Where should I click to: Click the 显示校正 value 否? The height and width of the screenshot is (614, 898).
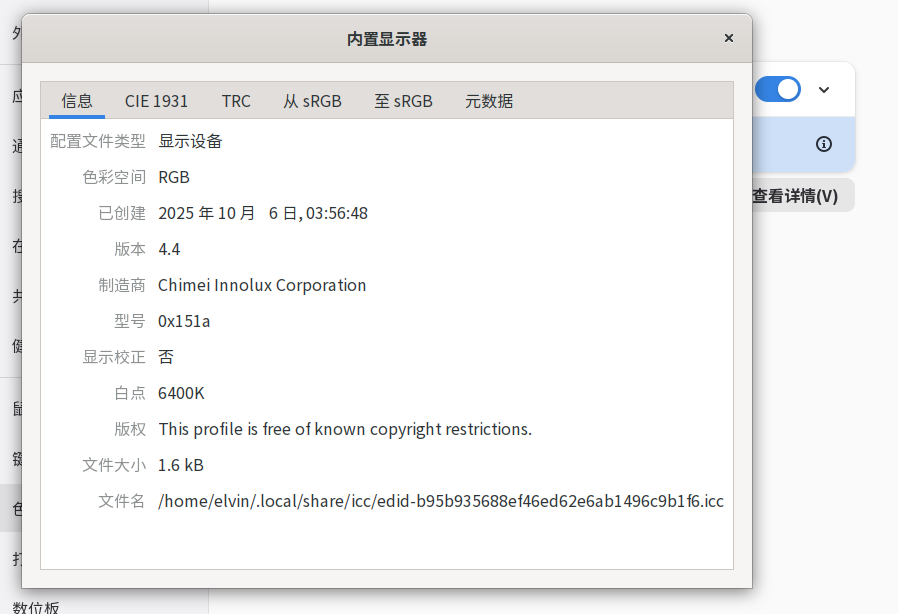point(166,357)
